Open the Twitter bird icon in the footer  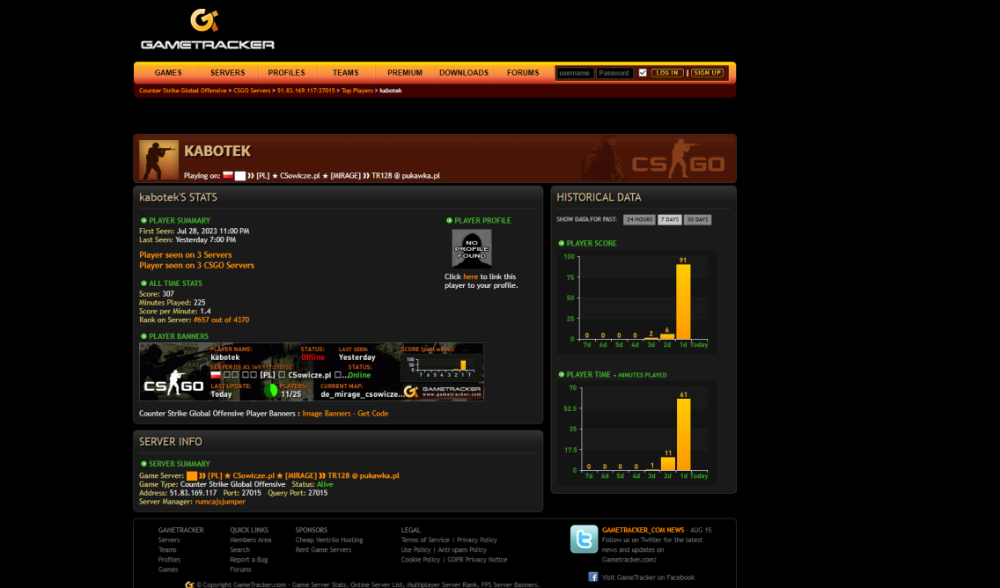584,539
